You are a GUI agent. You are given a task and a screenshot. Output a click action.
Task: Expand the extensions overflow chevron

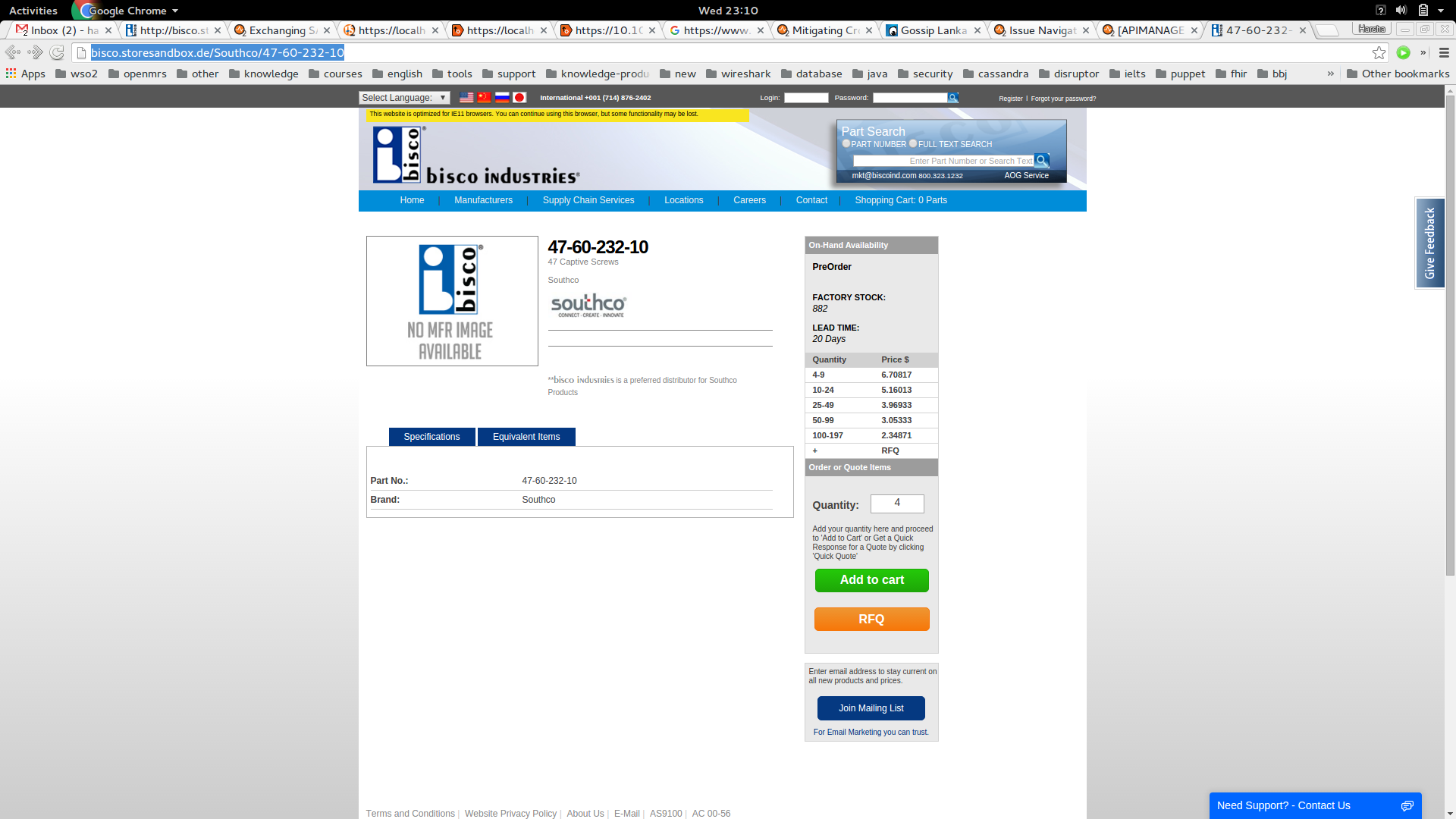(x=1423, y=52)
